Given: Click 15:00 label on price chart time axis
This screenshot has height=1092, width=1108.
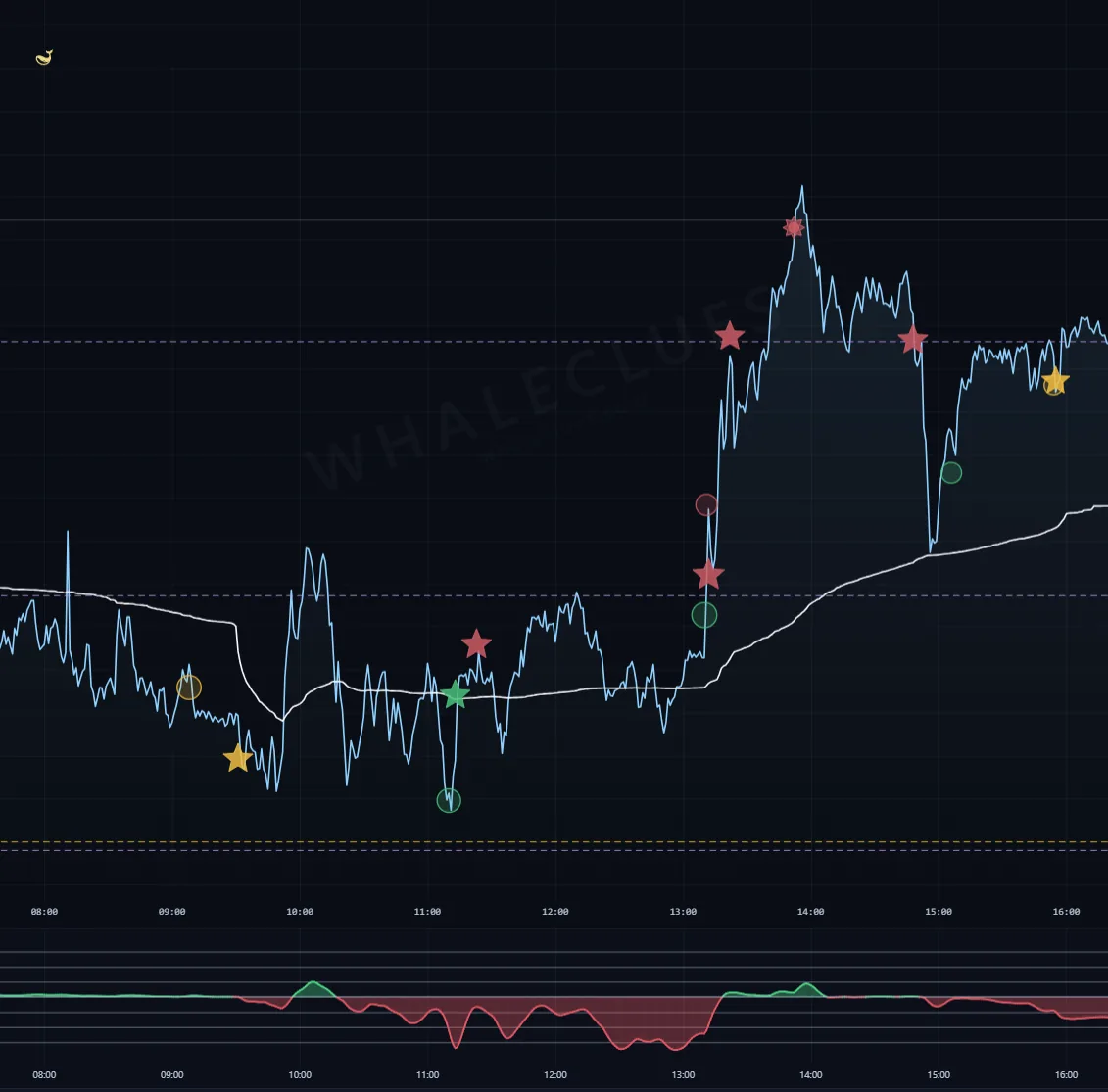Looking at the screenshot, I should coord(939,911).
